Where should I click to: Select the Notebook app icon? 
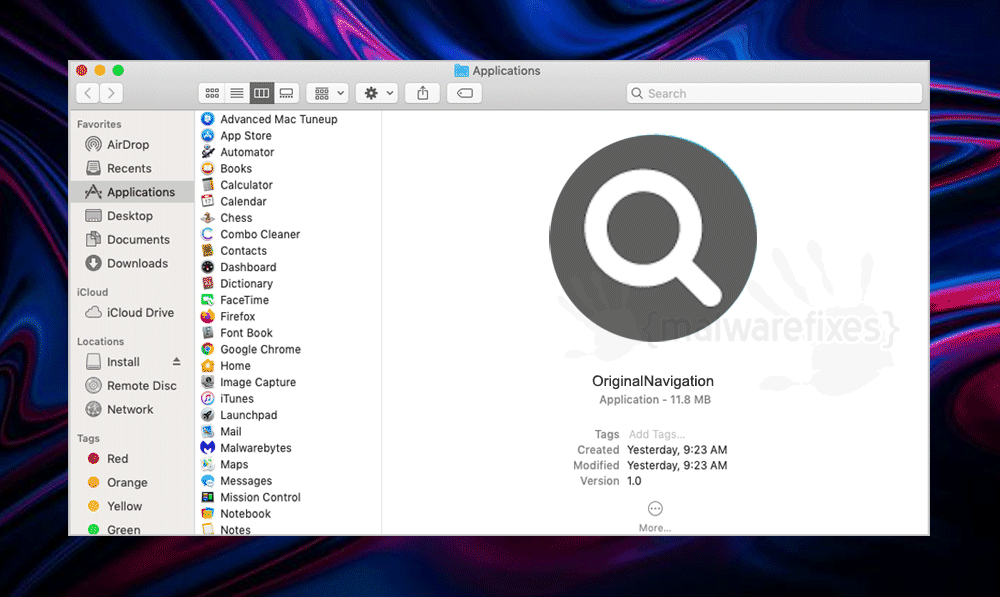207,513
